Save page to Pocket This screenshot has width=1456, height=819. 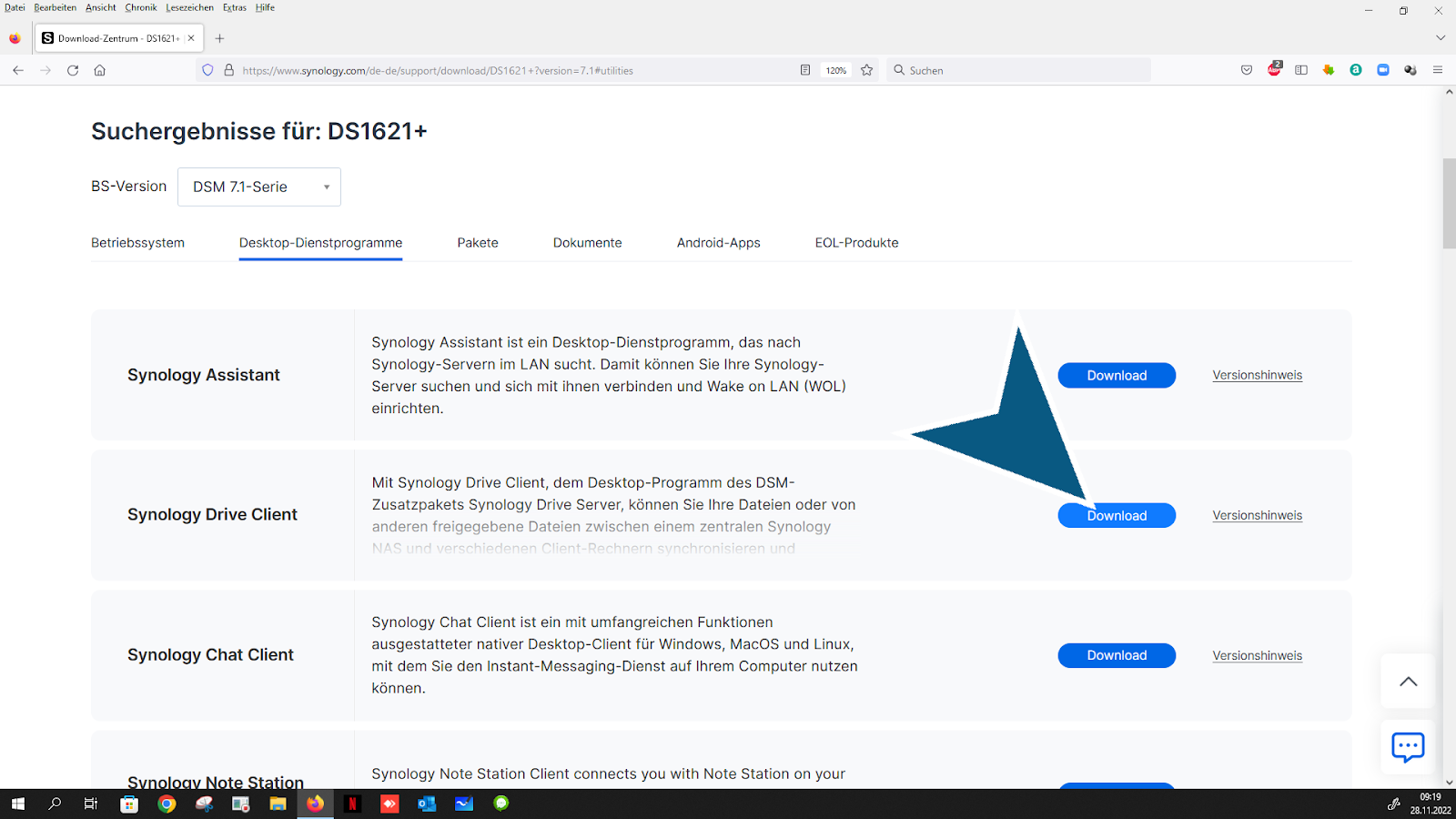coord(1247,70)
